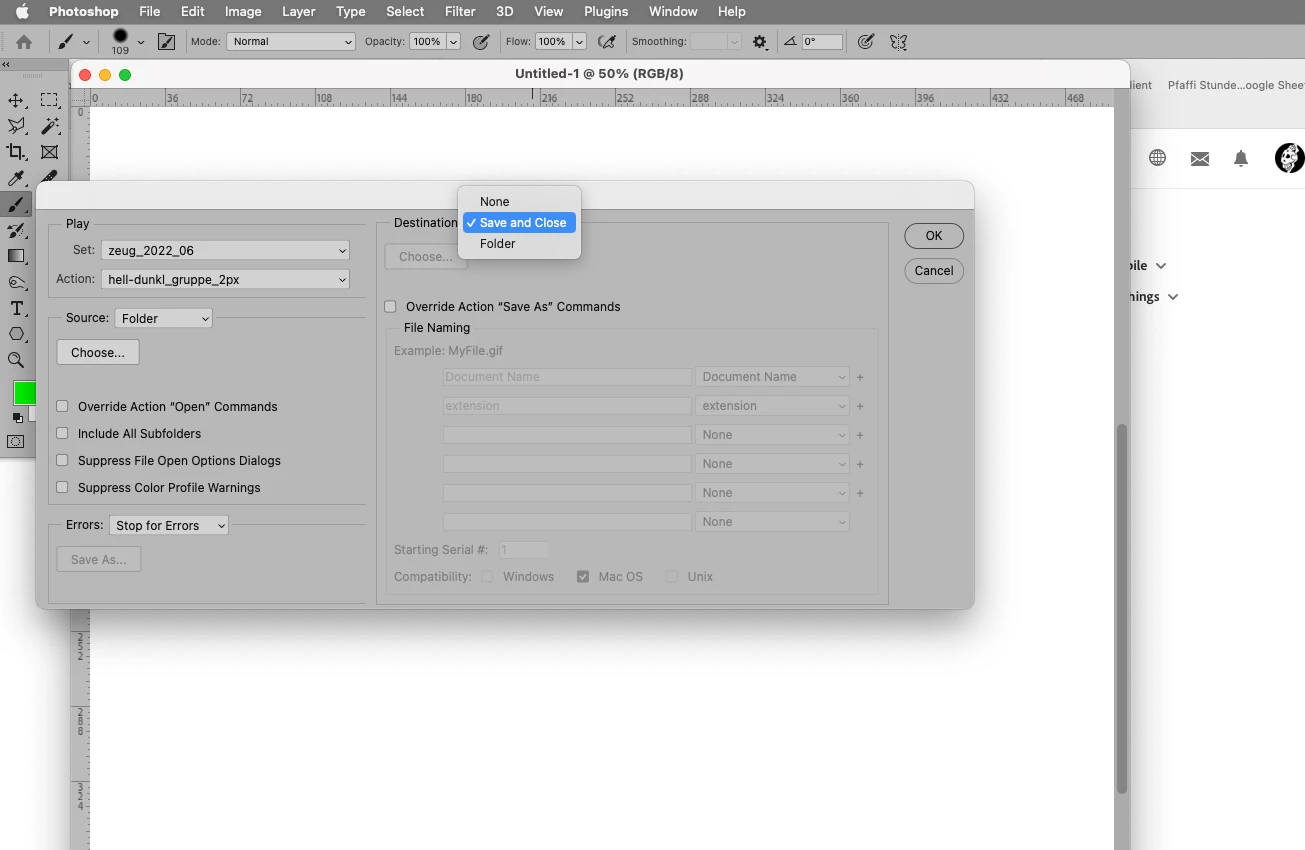Check Suppress Color Profile Warnings
Viewport: 1305px width, 850px height.
pos(62,488)
